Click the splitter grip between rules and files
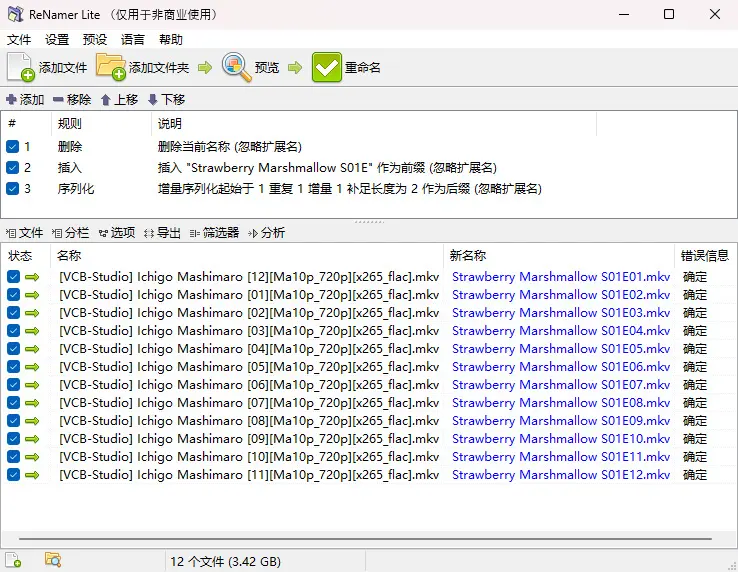The width and height of the screenshot is (738, 572). (369, 222)
